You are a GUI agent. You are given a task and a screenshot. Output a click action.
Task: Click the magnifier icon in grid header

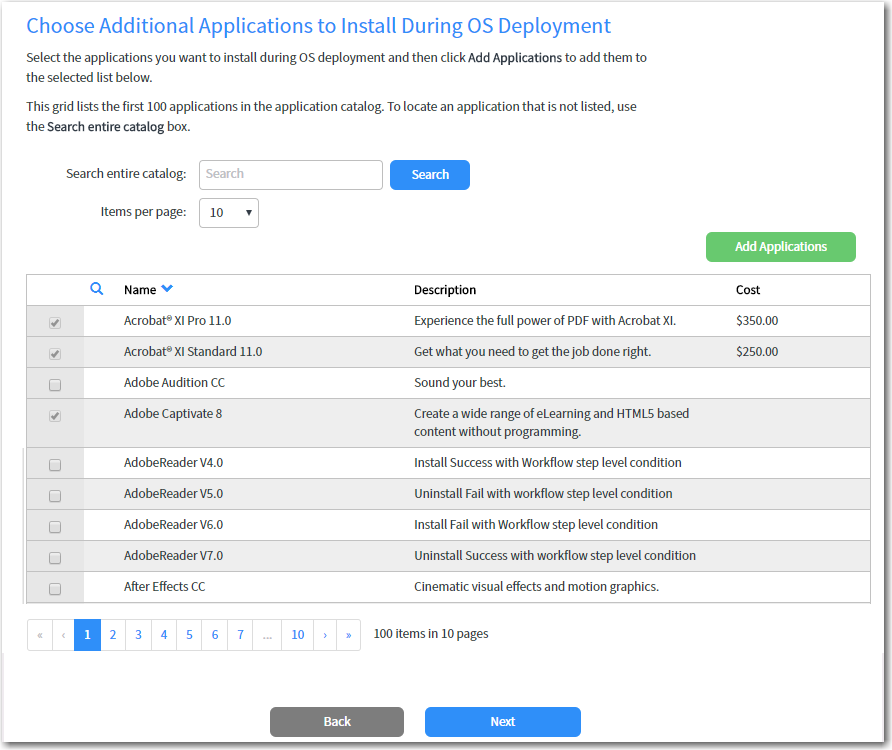(97, 289)
